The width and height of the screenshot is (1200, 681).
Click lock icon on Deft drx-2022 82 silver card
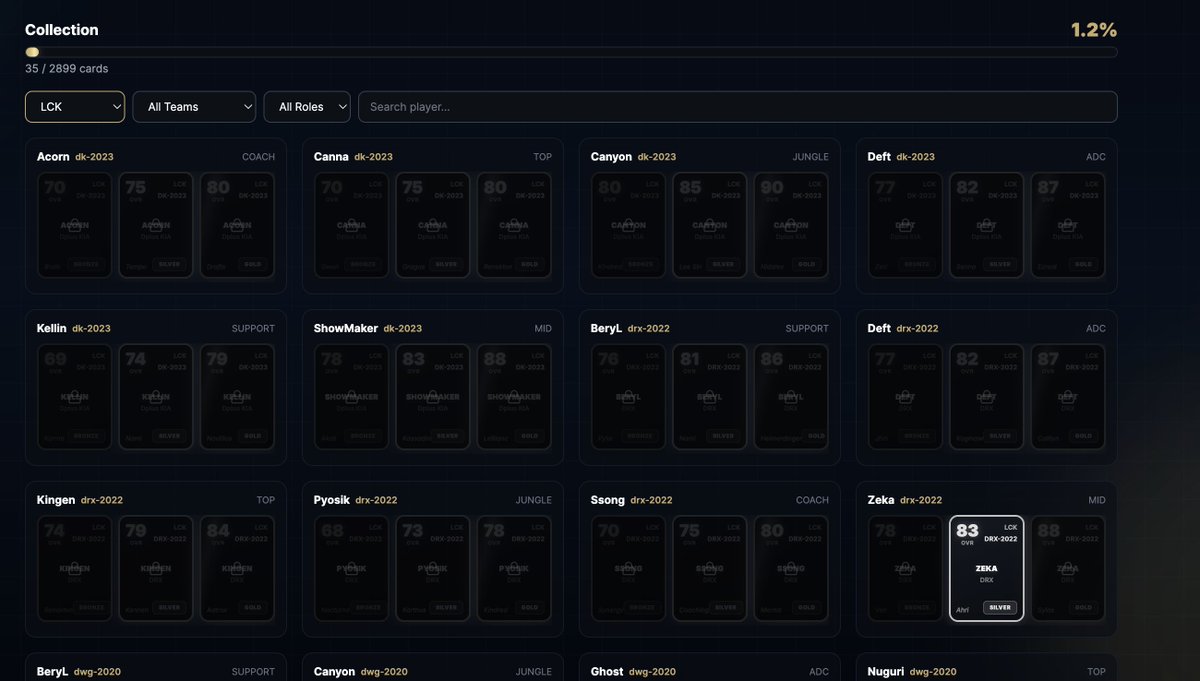click(987, 398)
